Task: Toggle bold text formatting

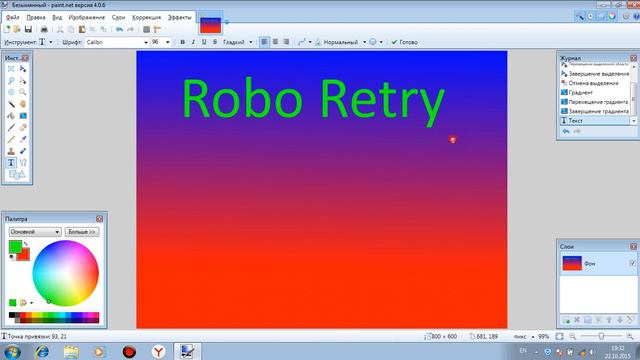Action: tap(182, 42)
